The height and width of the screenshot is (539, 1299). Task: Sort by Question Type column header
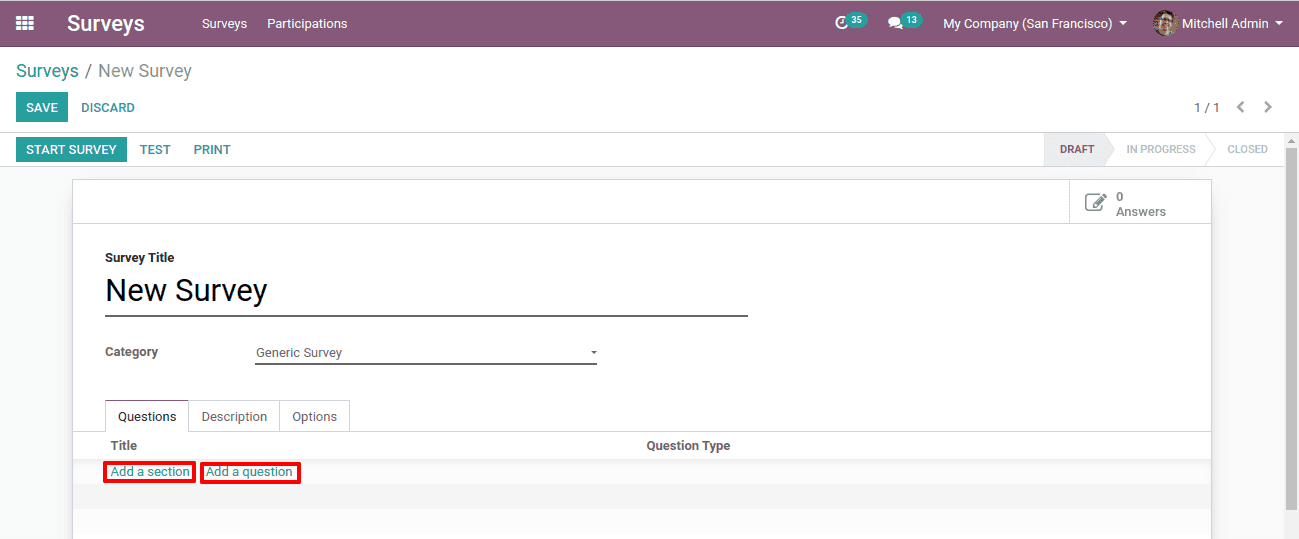[x=688, y=446]
